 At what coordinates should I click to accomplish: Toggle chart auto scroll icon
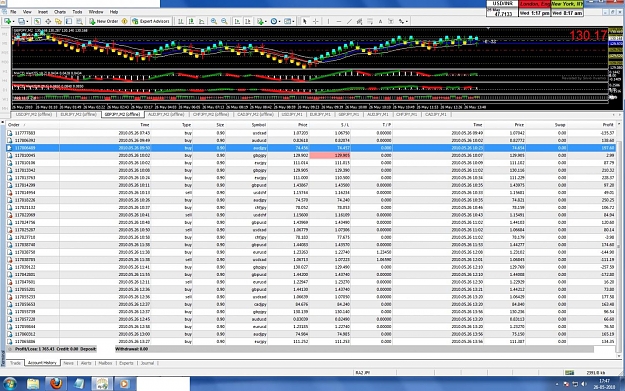point(237,21)
